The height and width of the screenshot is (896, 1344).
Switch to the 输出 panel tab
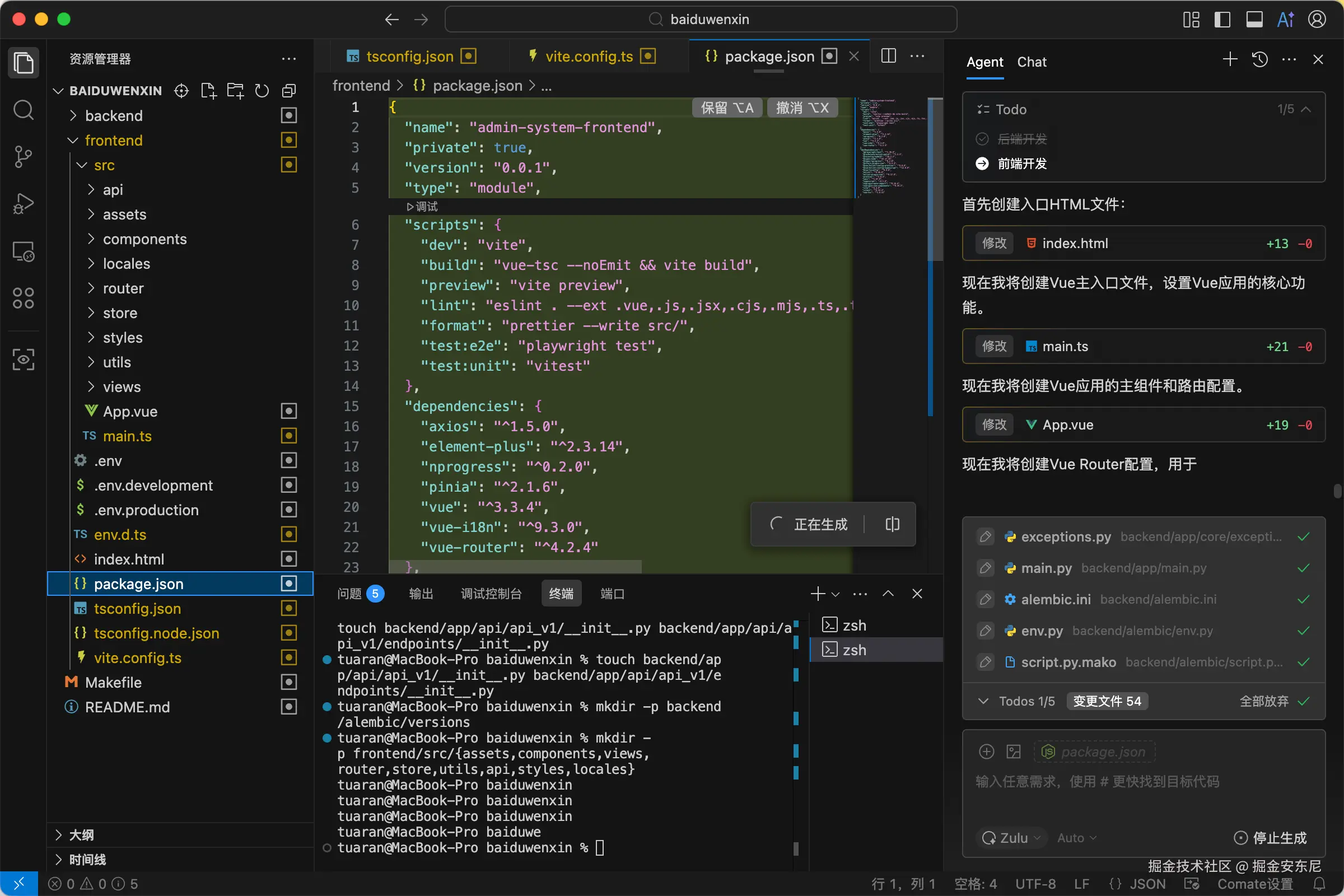coord(421,594)
